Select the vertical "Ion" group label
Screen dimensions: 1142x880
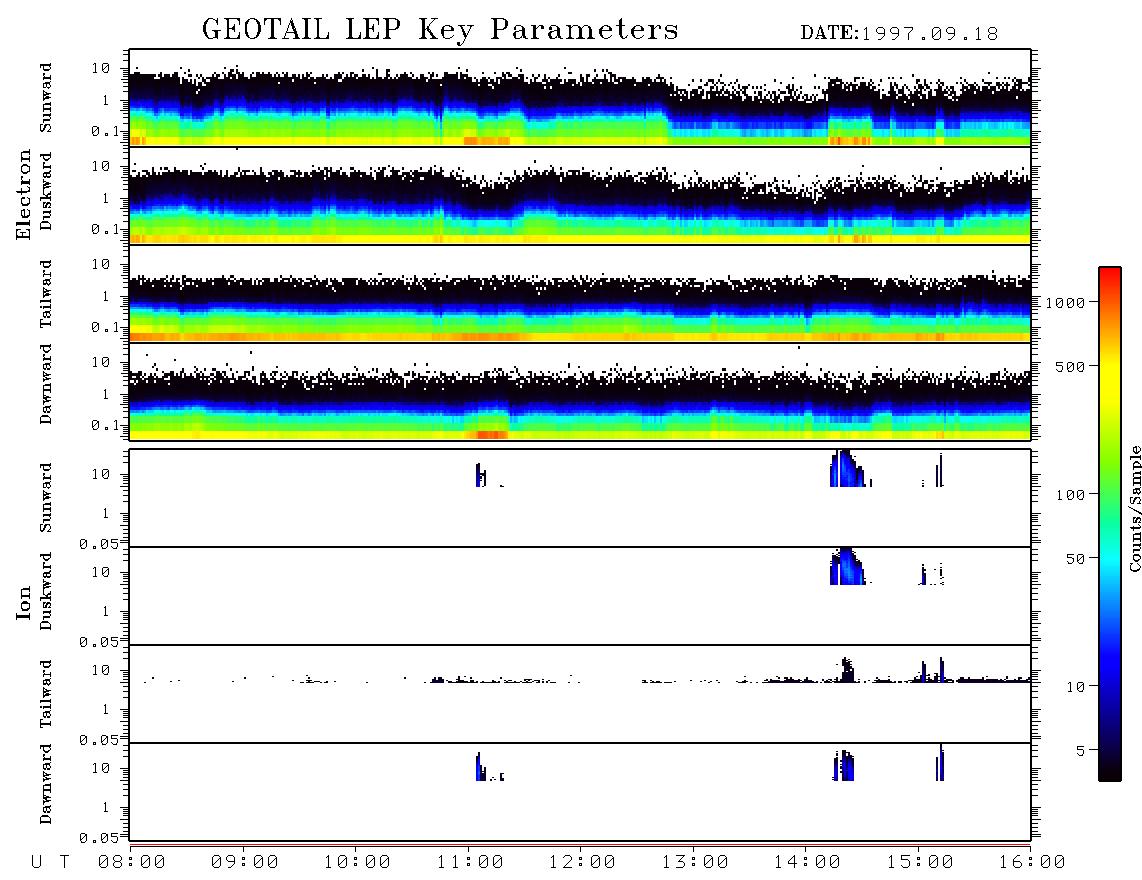pyautogui.click(x=24, y=602)
